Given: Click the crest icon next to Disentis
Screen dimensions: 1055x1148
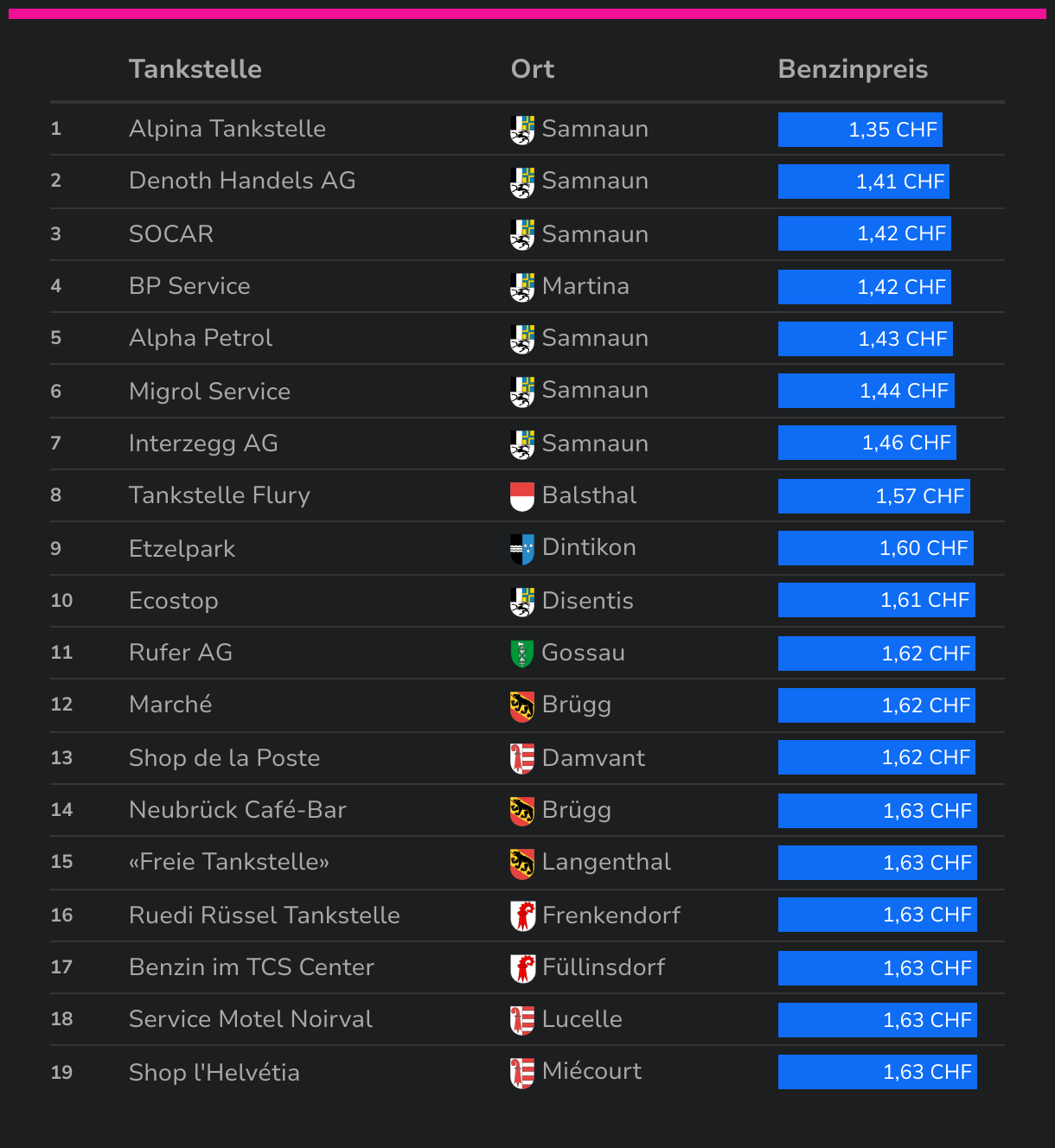Looking at the screenshot, I should pyautogui.click(x=522, y=602).
